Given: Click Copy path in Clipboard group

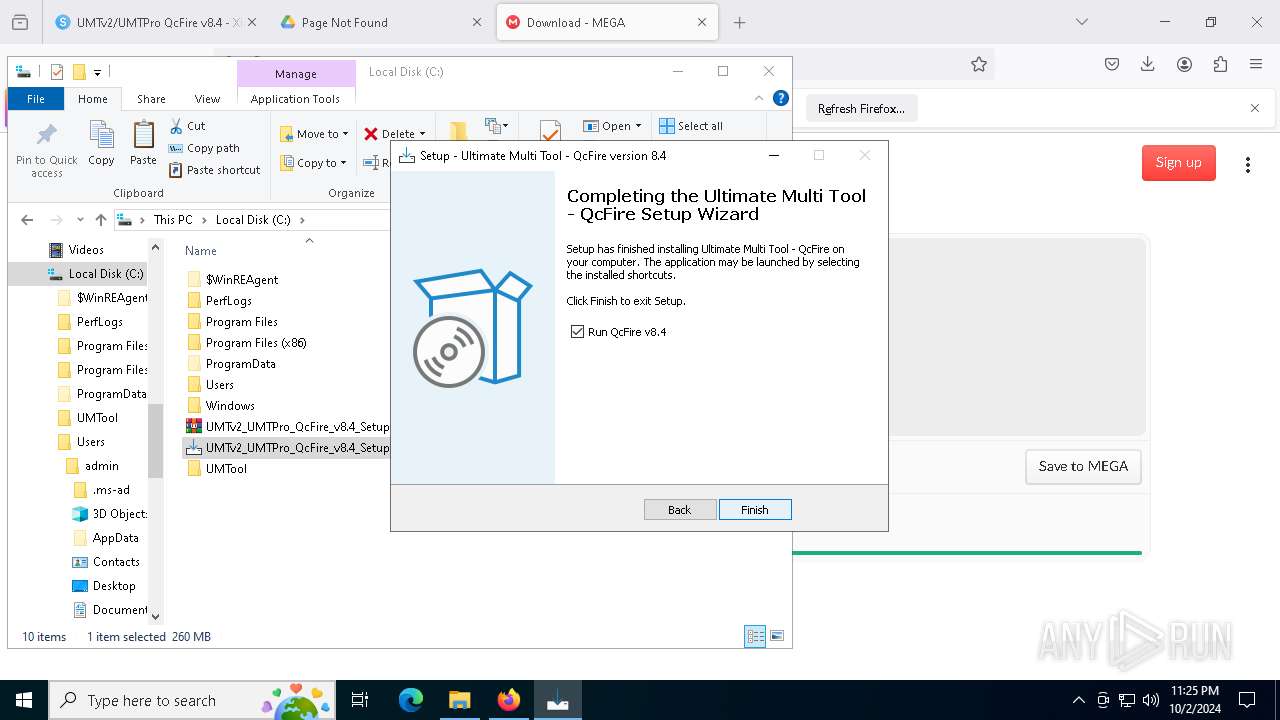Looking at the screenshot, I should click(x=204, y=148).
